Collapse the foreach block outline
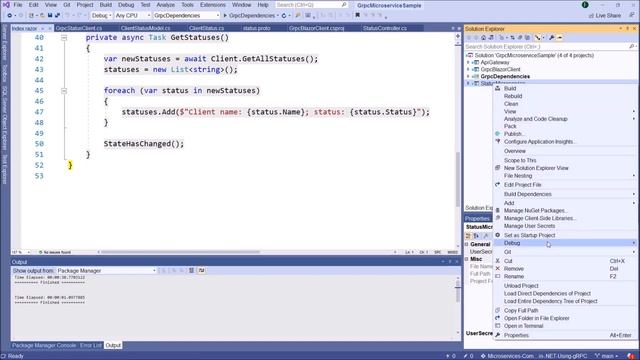The height and width of the screenshot is (360, 640). [x=64, y=91]
